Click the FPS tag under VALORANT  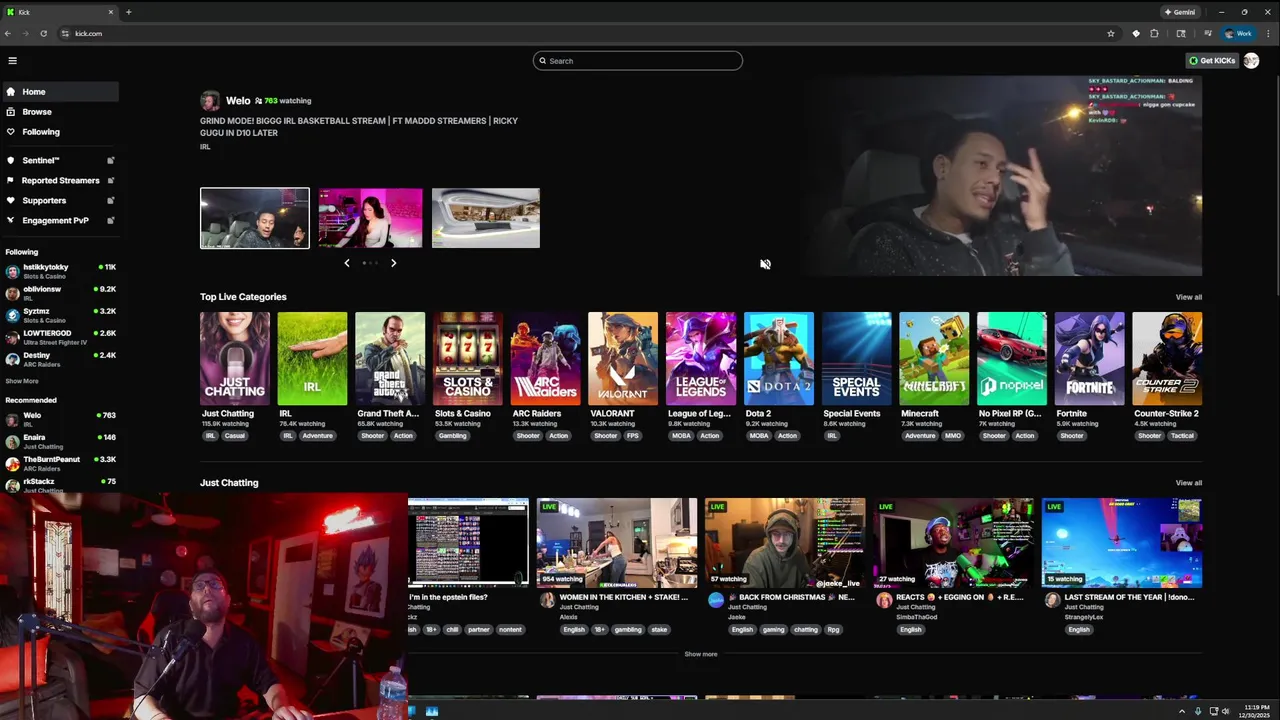[x=633, y=436]
